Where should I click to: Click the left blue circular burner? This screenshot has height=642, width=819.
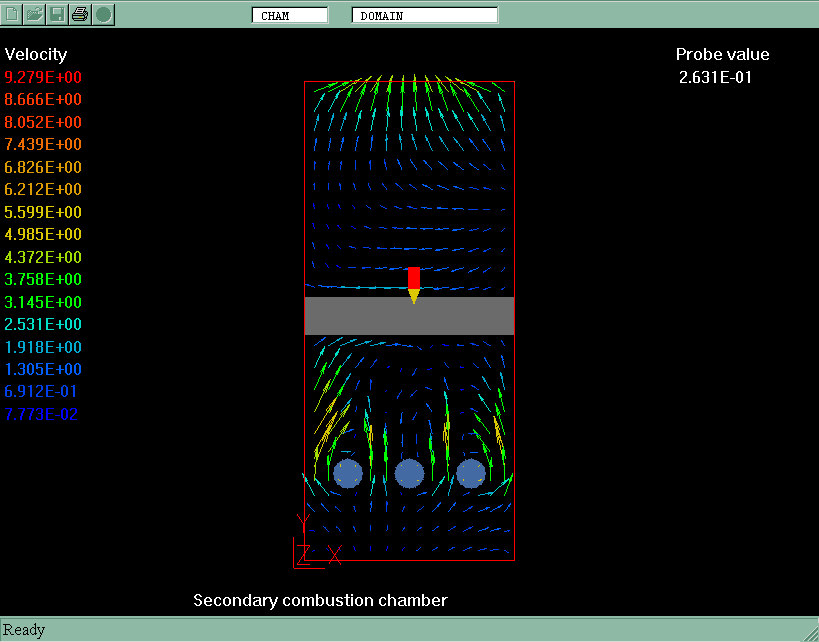point(347,473)
